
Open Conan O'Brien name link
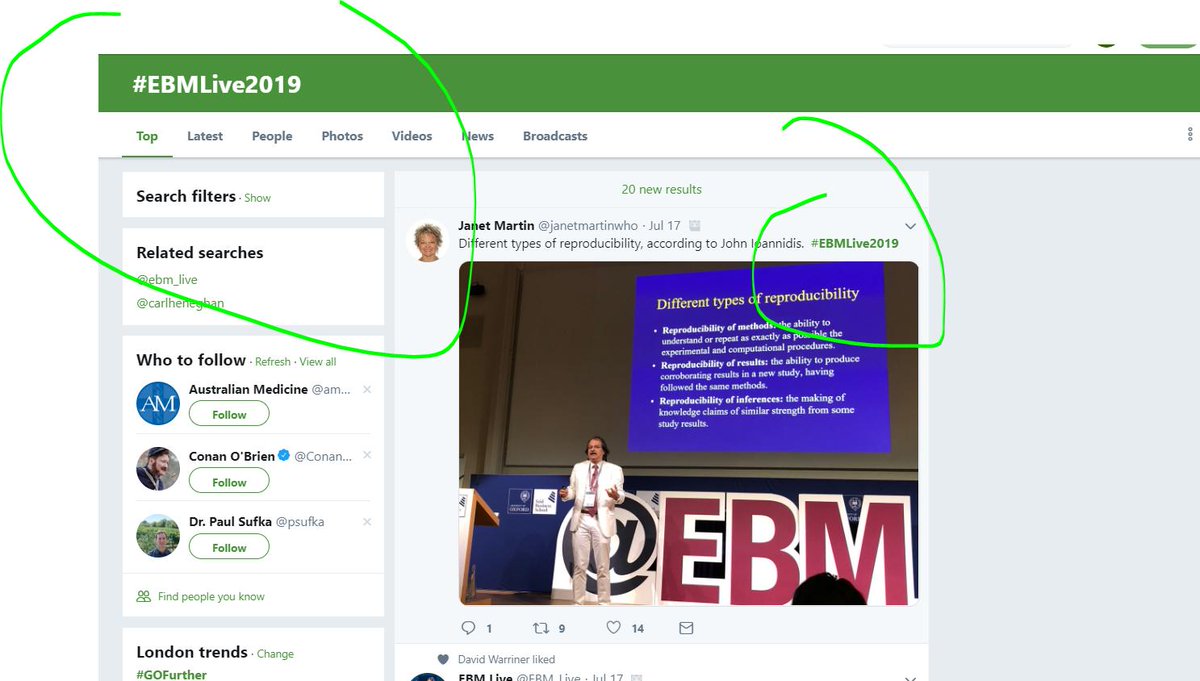point(232,456)
